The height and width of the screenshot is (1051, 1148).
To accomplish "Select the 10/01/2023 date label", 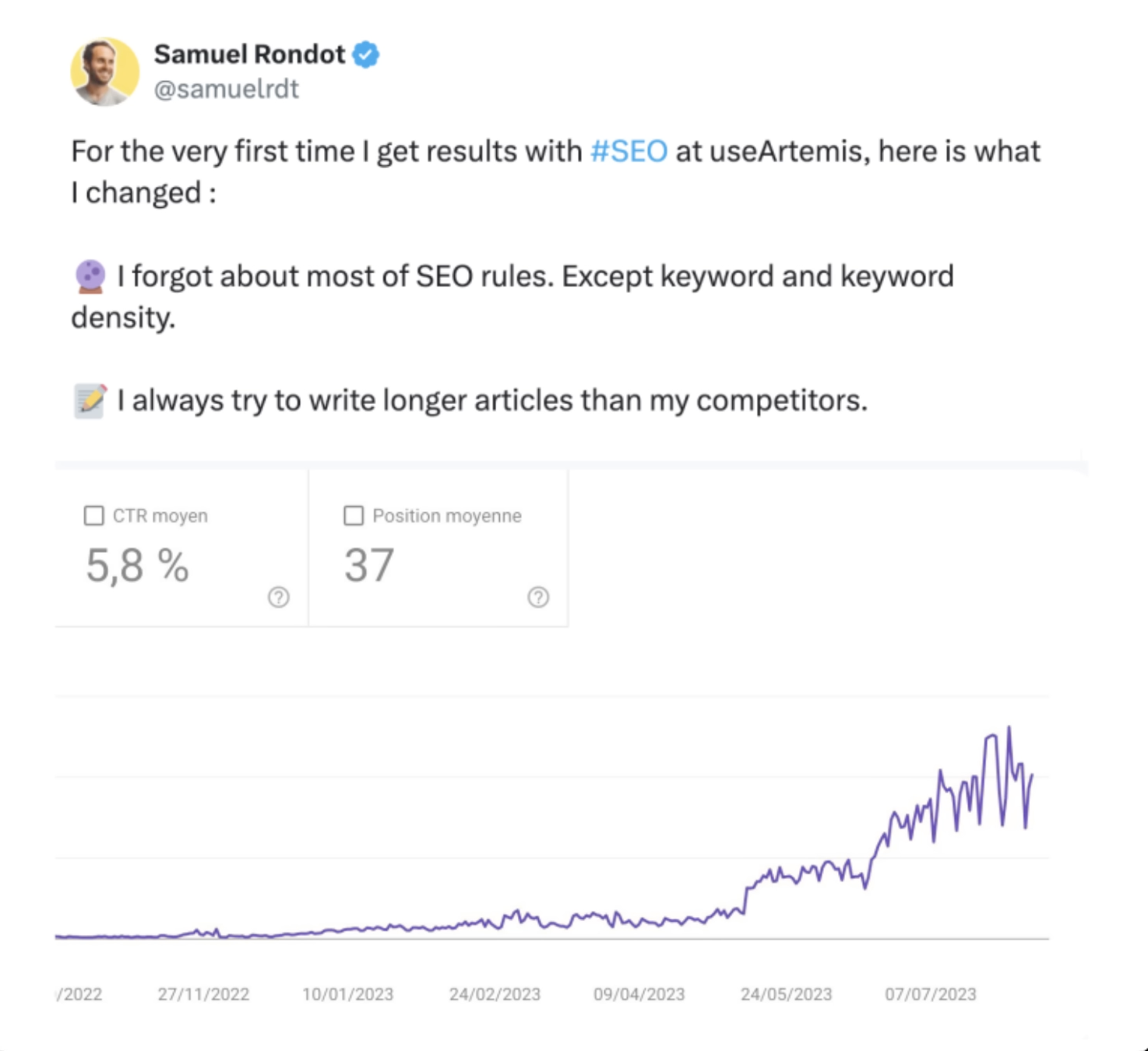I will click(348, 994).
